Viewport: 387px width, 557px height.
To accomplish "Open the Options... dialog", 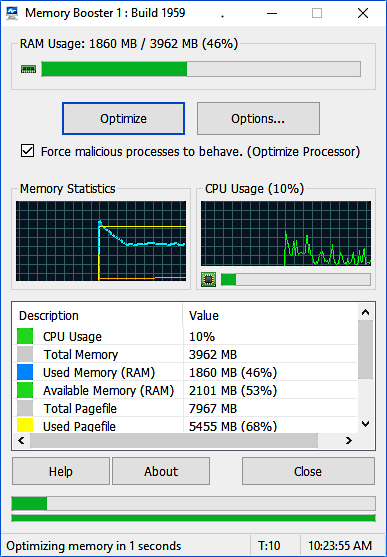I will click(x=258, y=119).
